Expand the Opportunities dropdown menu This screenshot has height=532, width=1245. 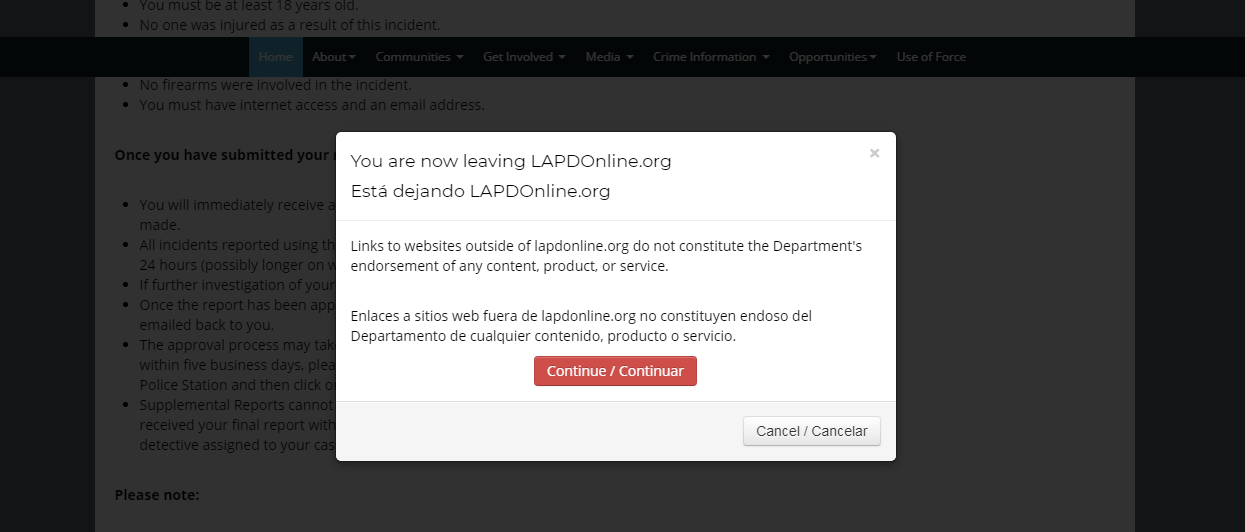click(832, 57)
